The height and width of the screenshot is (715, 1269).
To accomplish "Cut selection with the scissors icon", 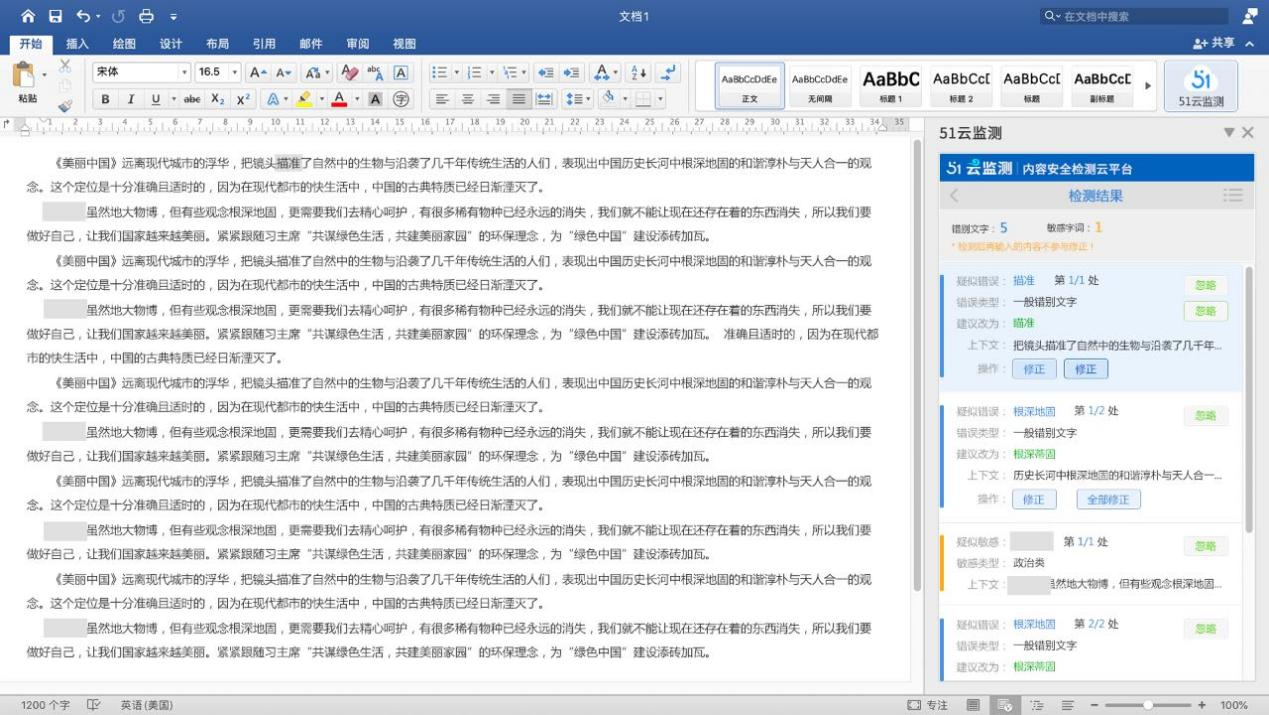I will [x=65, y=66].
